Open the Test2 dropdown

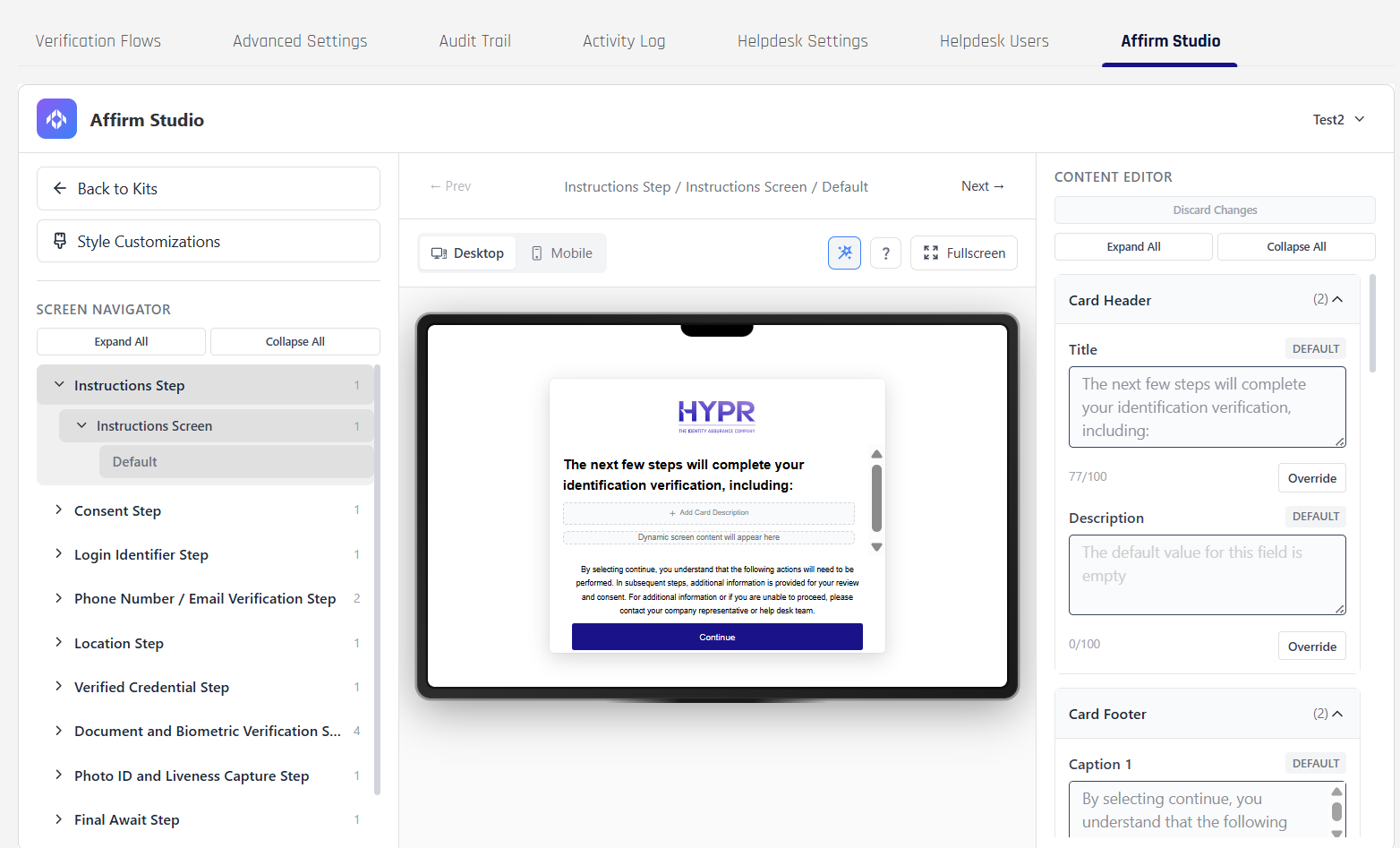(1338, 119)
